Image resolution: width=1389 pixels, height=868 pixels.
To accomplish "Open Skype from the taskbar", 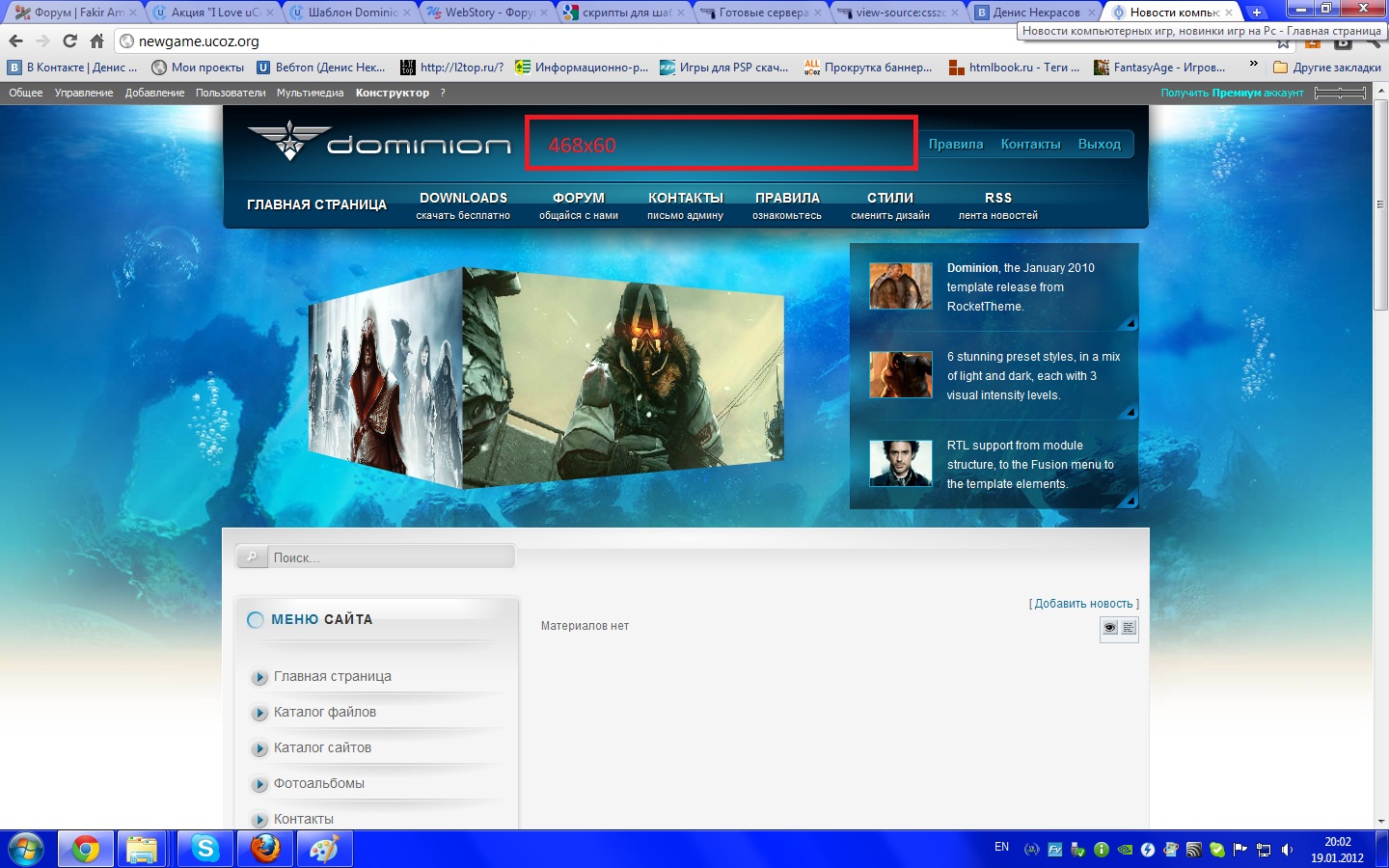I will pos(204,849).
